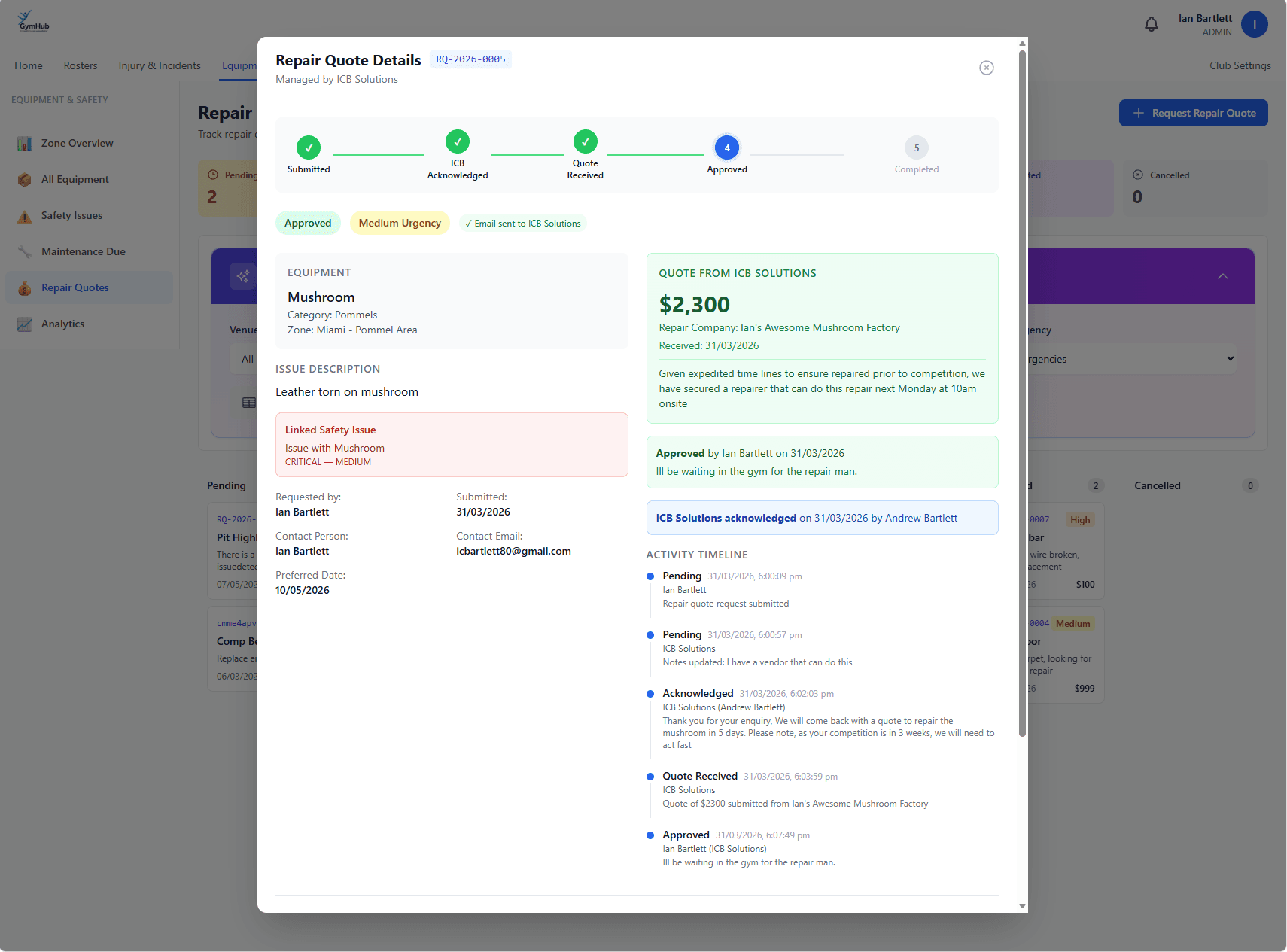Image resolution: width=1287 pixels, height=952 pixels.
Task: Select the Analytics chart icon
Action: (x=25, y=324)
